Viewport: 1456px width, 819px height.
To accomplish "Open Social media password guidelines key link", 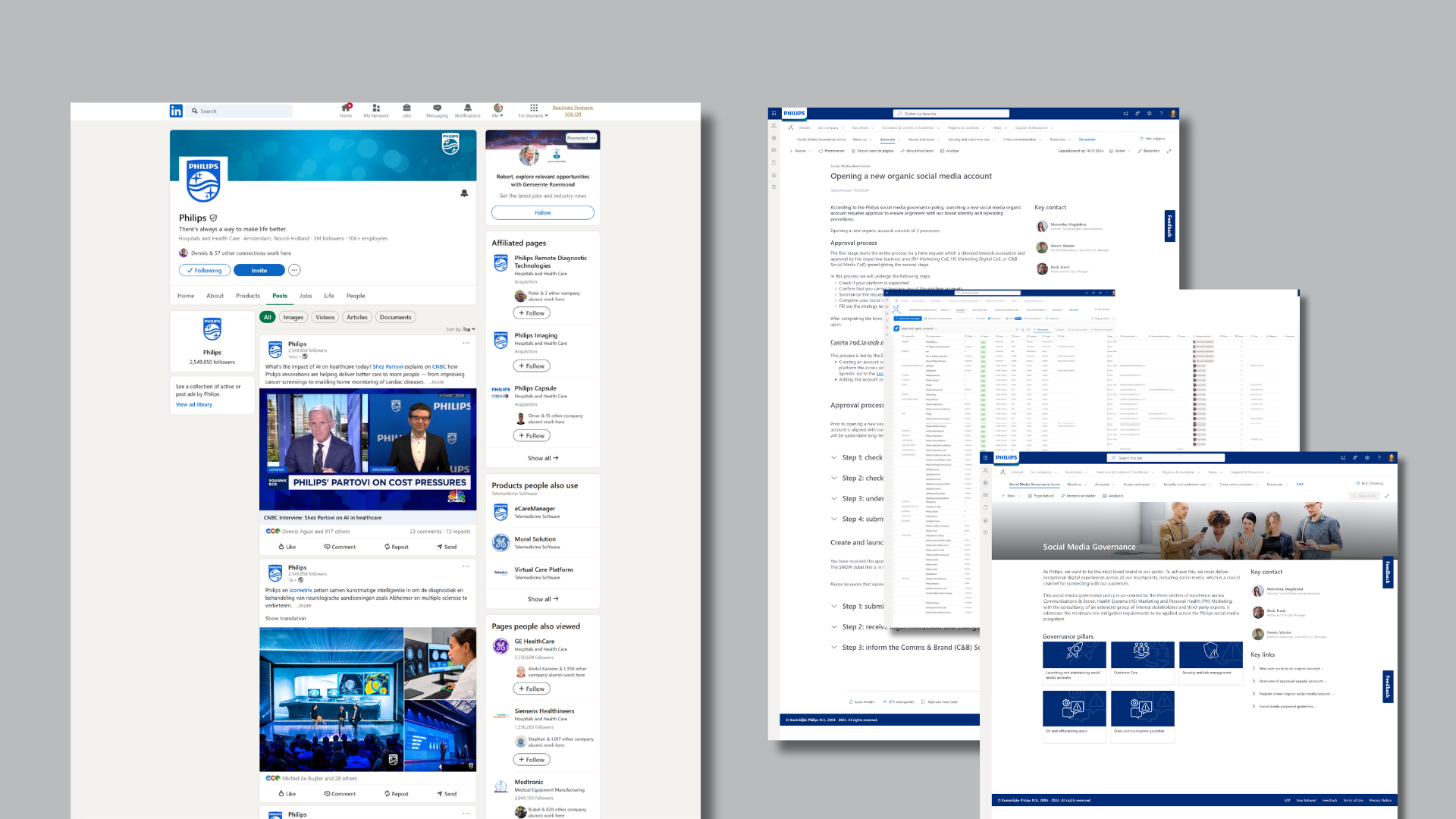I will click(1287, 707).
